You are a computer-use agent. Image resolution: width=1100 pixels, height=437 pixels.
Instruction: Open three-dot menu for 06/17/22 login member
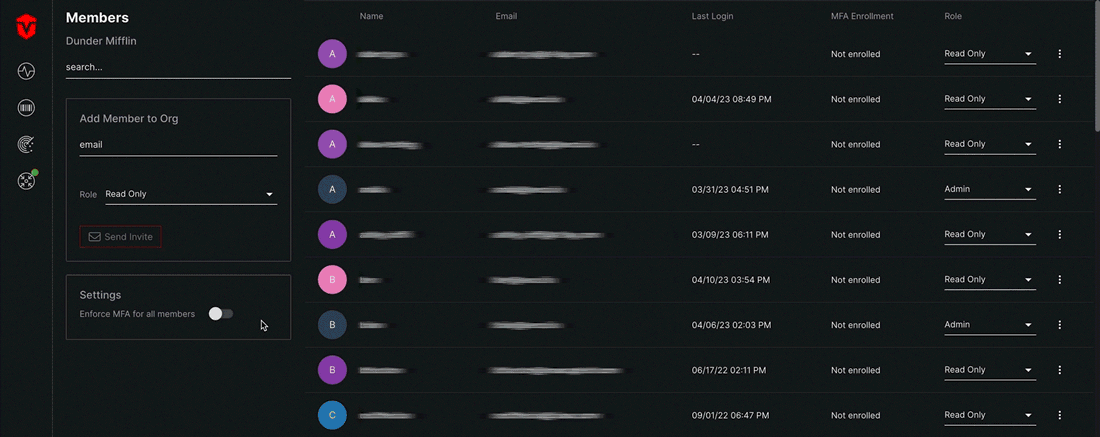[x=1059, y=370]
